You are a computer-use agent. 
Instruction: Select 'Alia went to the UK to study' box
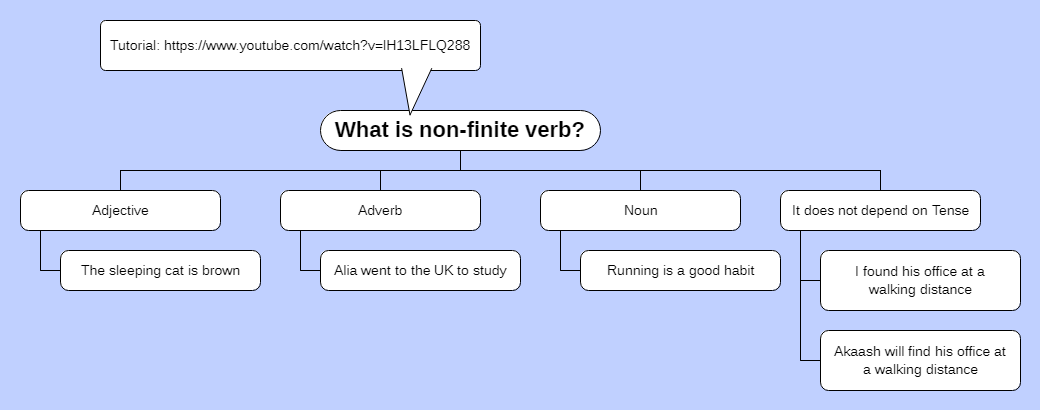420,270
